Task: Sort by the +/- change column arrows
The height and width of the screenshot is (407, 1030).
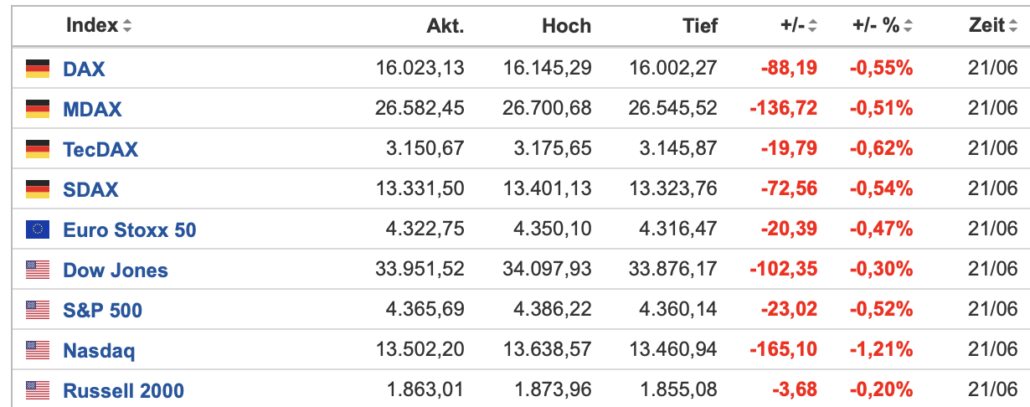Action: (813, 26)
